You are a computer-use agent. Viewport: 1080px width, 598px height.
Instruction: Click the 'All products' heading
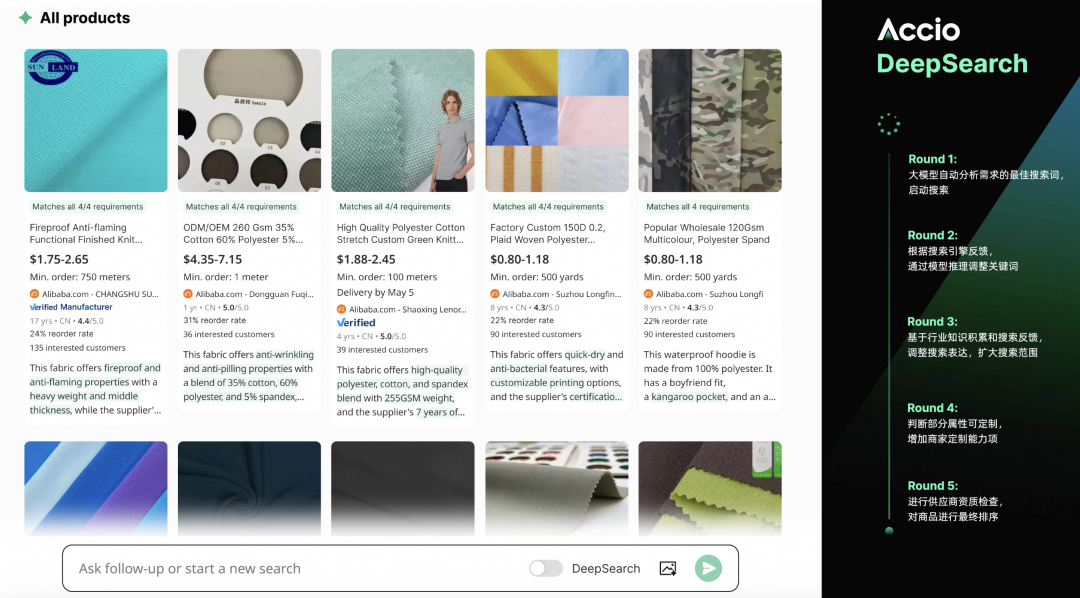coord(85,18)
